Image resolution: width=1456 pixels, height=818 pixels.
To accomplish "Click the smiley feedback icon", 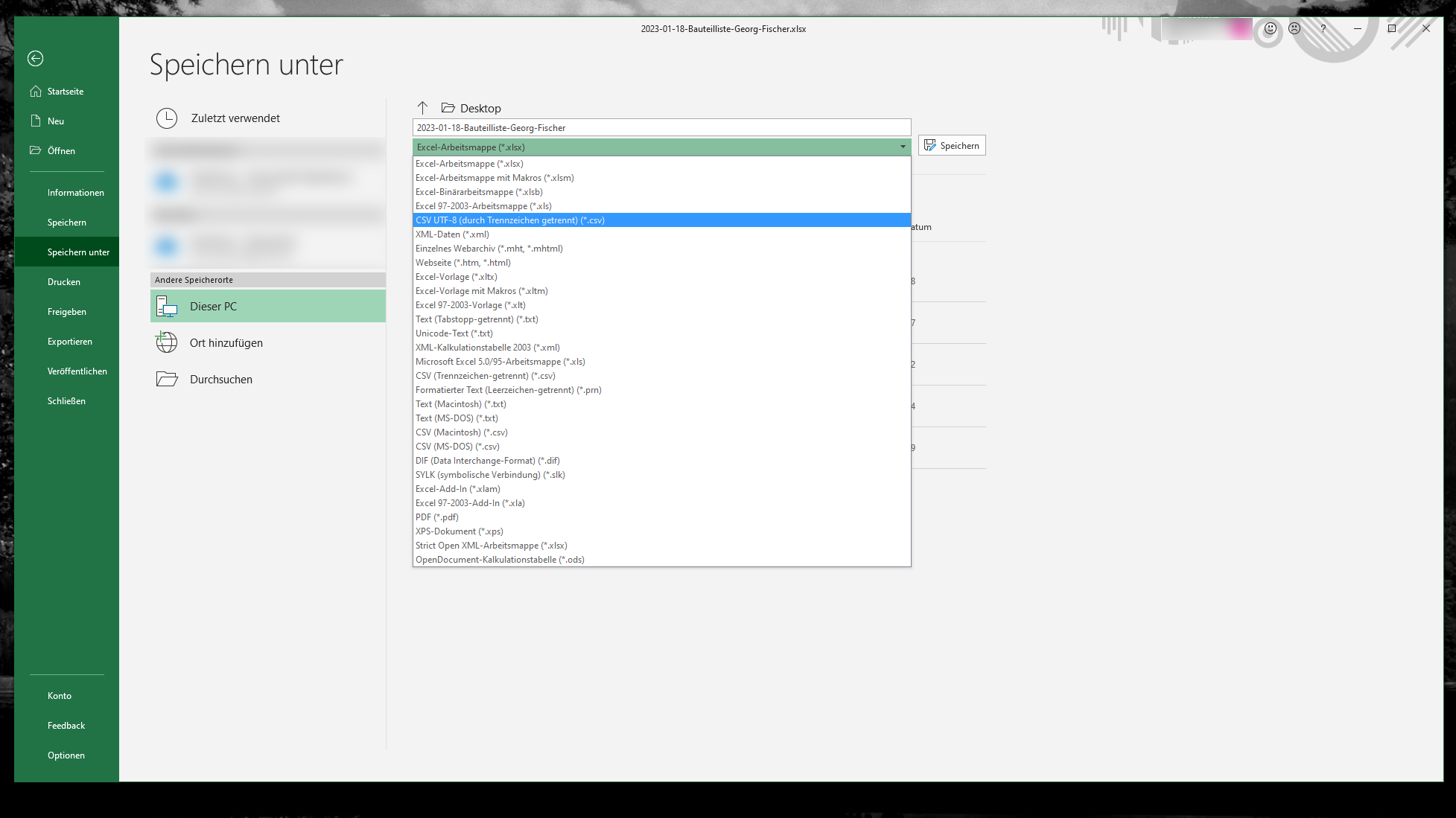I will pos(1271,28).
